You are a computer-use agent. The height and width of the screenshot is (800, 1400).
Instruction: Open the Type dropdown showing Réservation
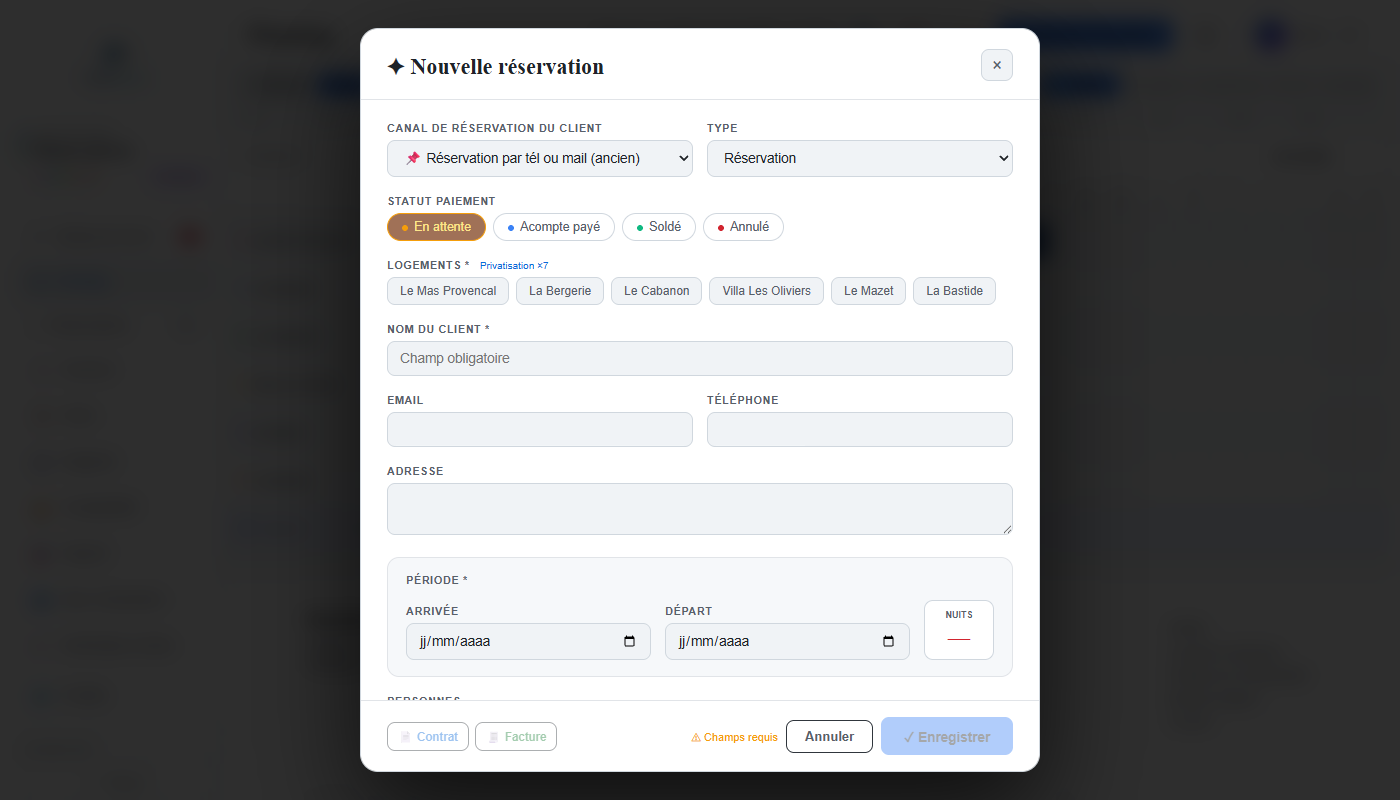coord(860,158)
